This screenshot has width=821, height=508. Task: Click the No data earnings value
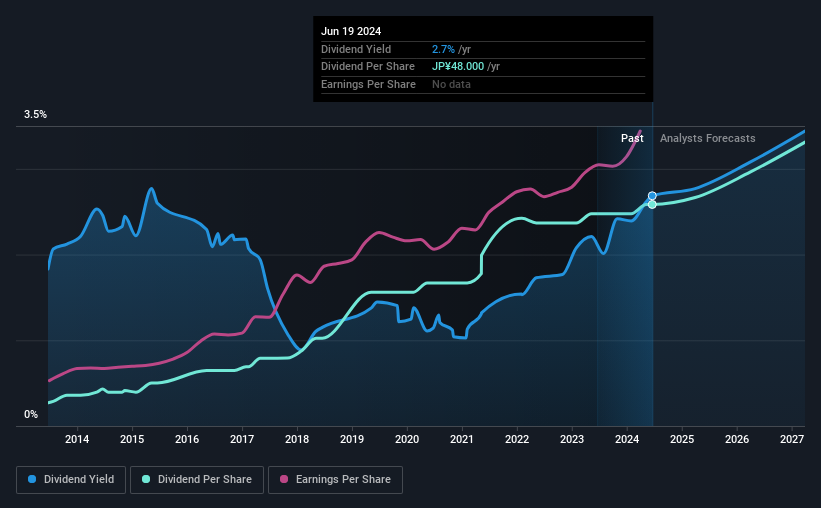451,84
